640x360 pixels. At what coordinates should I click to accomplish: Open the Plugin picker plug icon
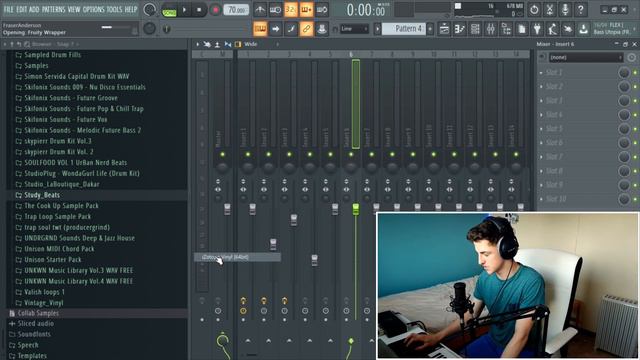537,29
